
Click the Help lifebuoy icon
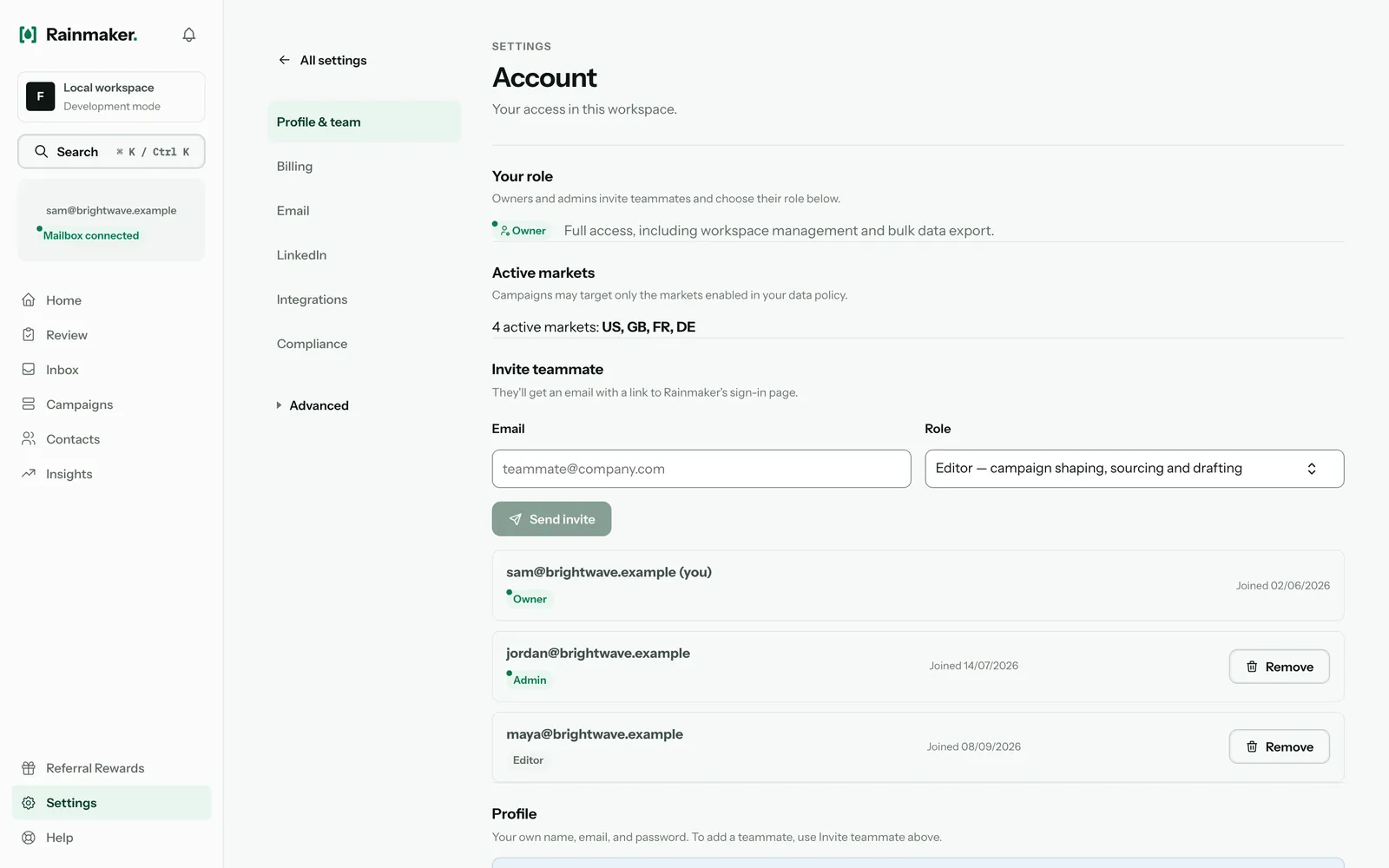click(29, 838)
